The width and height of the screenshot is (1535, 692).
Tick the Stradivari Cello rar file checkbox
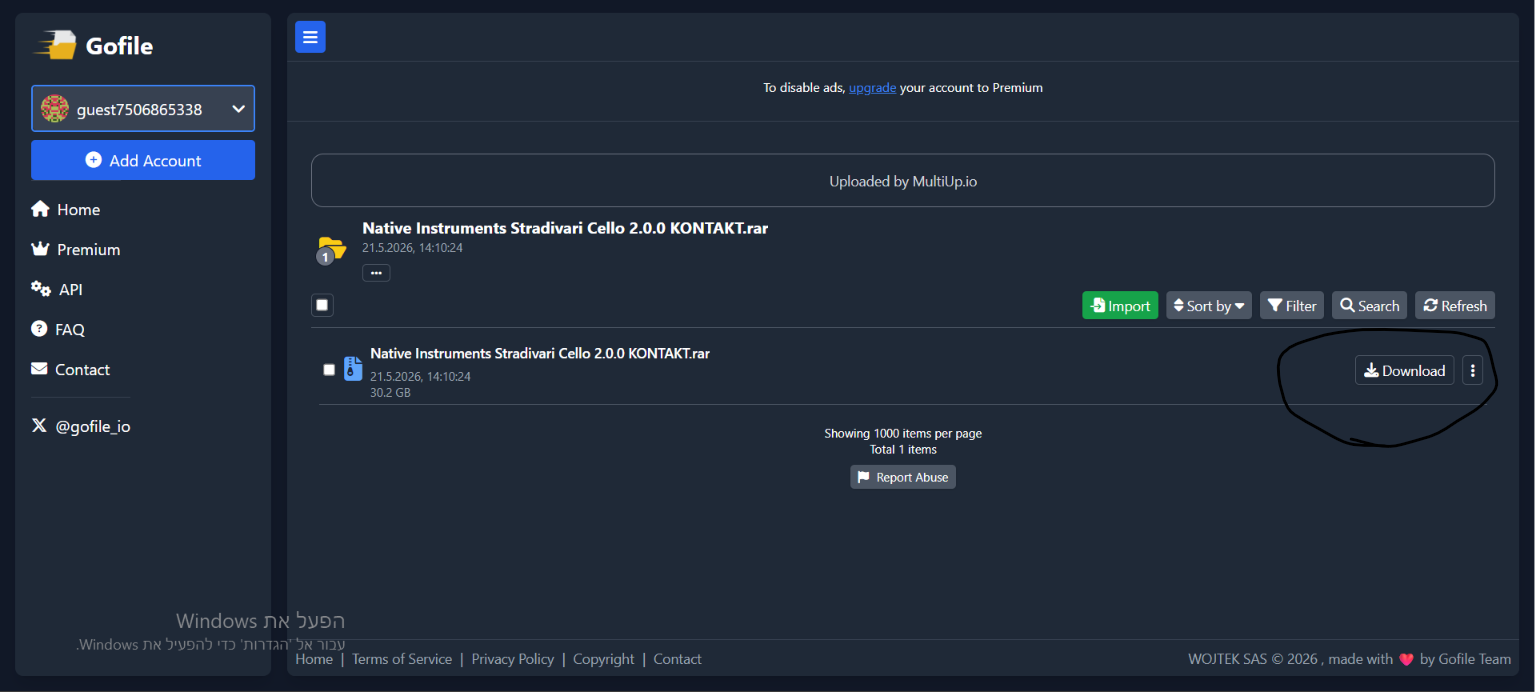point(329,369)
